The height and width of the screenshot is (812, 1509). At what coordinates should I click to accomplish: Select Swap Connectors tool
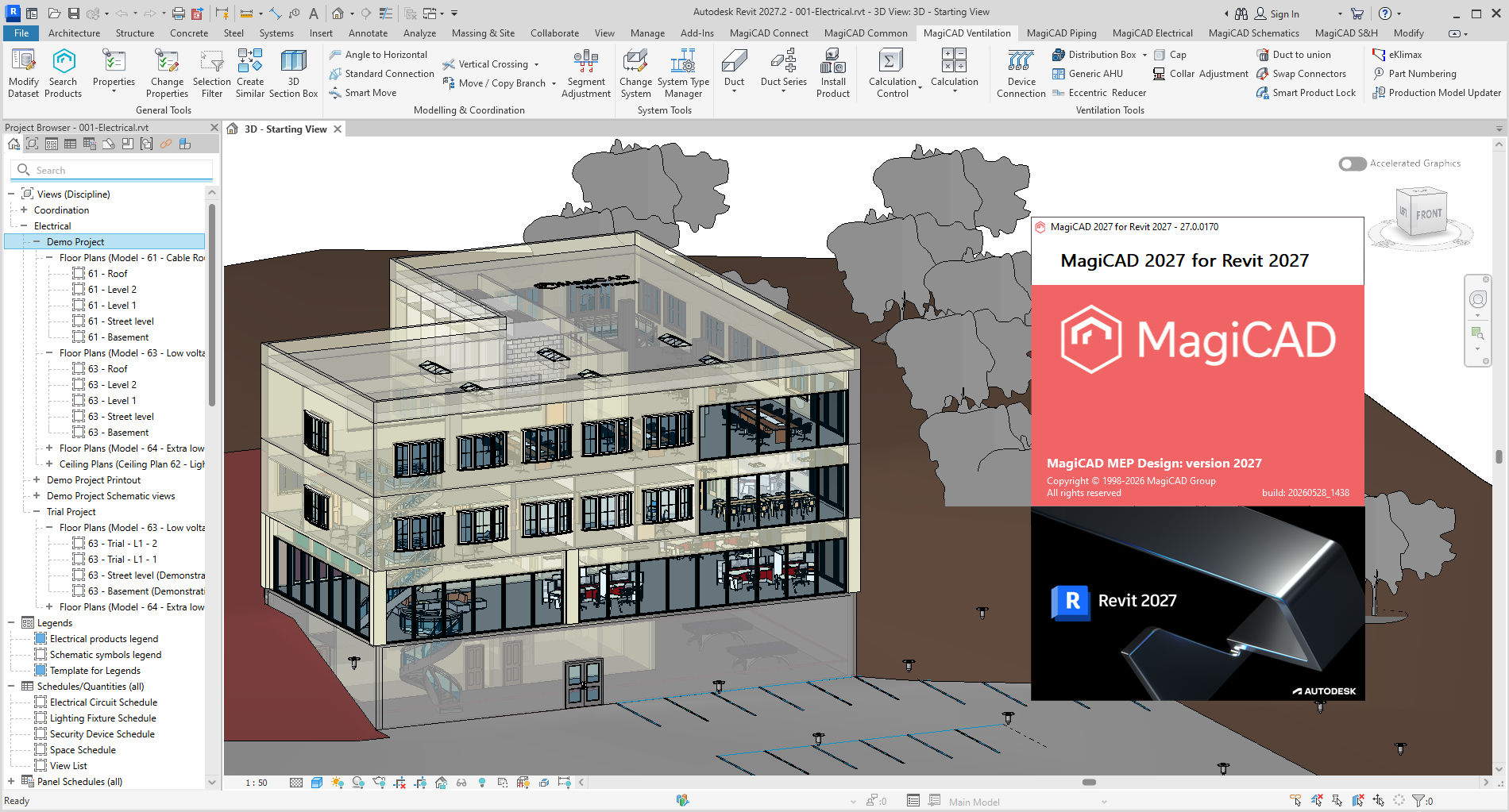[1301, 74]
